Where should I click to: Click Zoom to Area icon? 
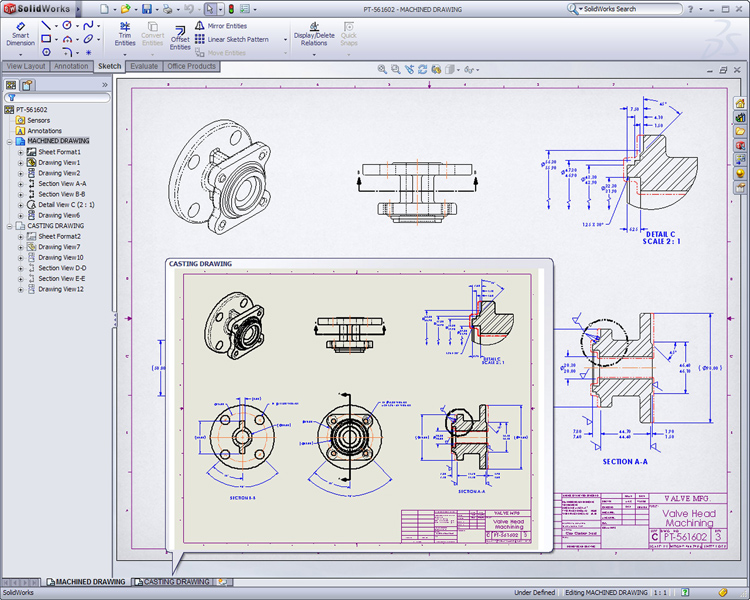click(x=395, y=69)
